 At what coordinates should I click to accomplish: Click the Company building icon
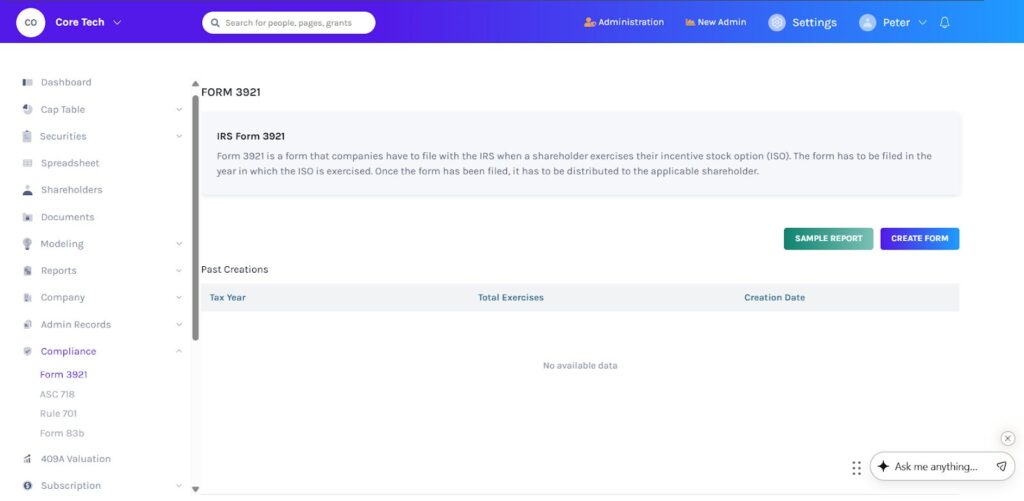pos(27,297)
